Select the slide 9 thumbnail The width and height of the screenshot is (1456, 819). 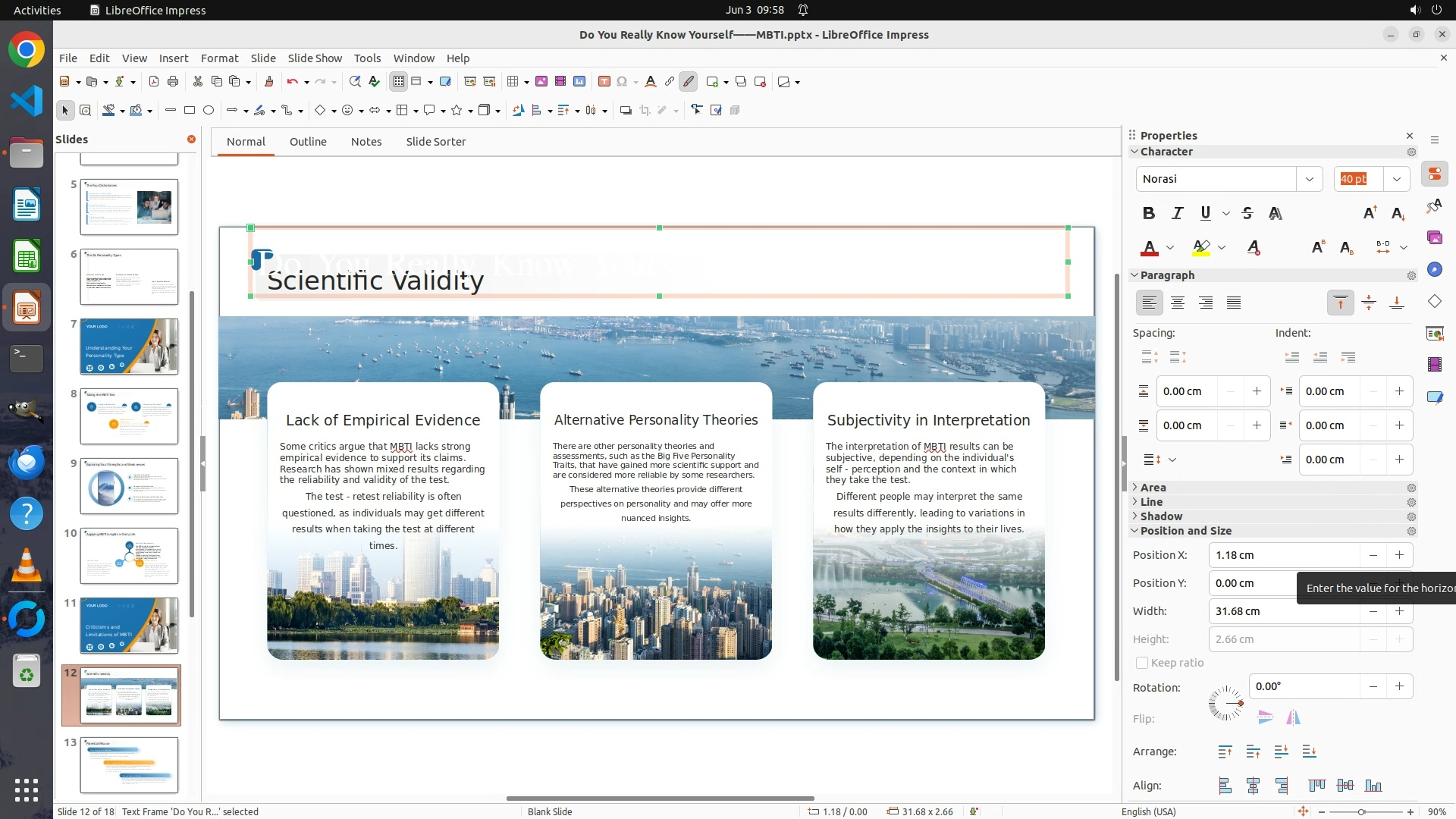(129, 486)
